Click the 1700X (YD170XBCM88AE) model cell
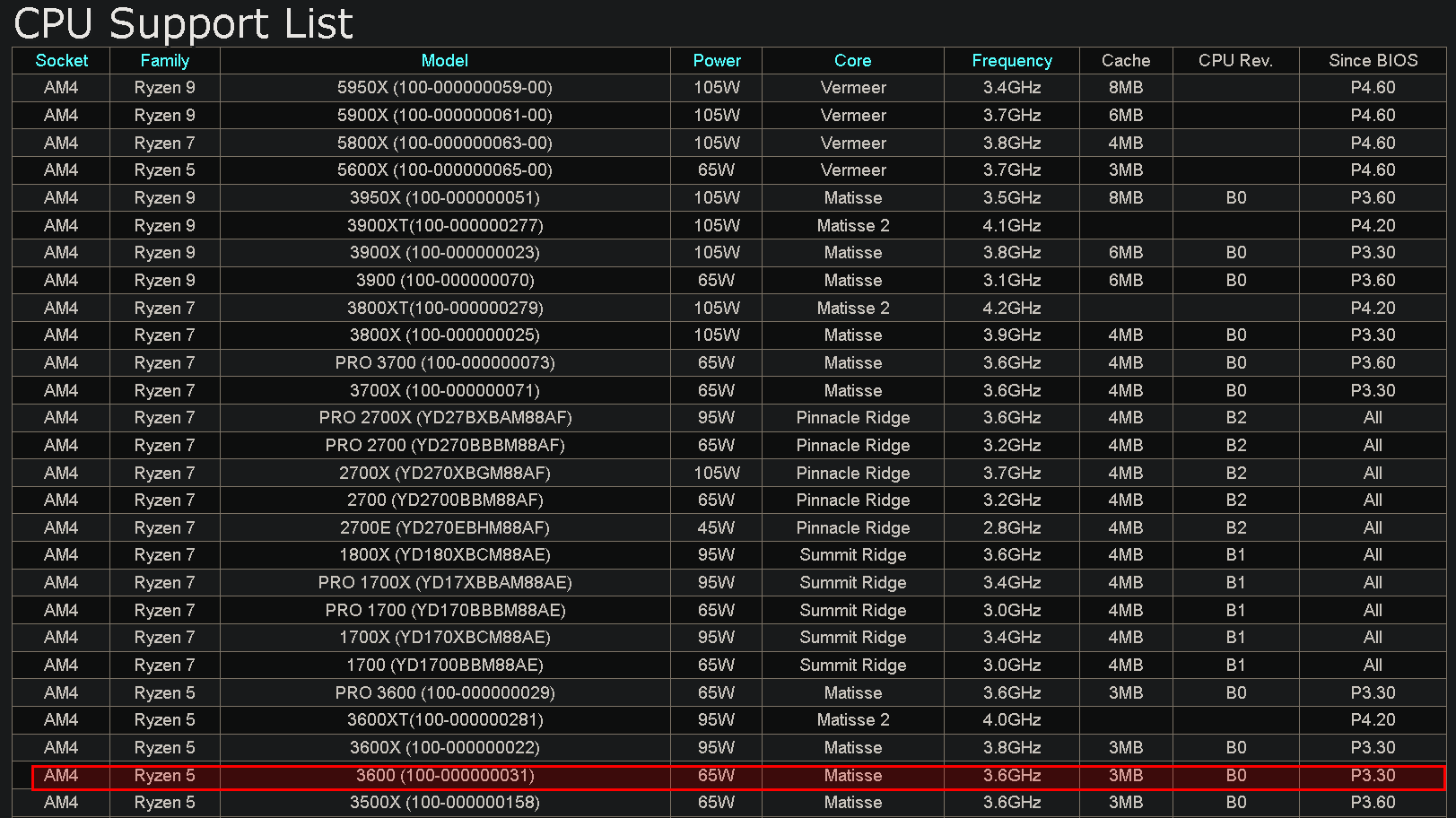Screen dimensions: 1456x818 [x=445, y=638]
